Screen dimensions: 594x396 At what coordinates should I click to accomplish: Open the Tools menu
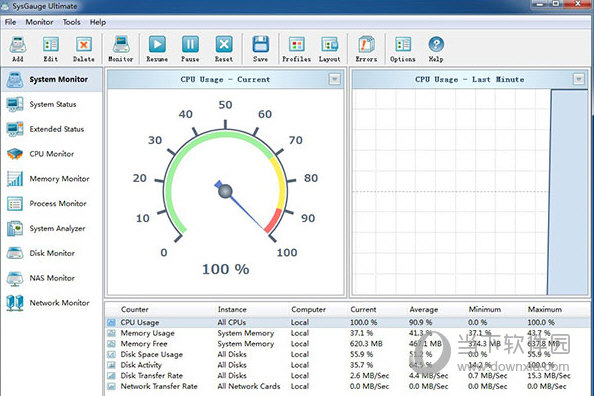pos(71,22)
